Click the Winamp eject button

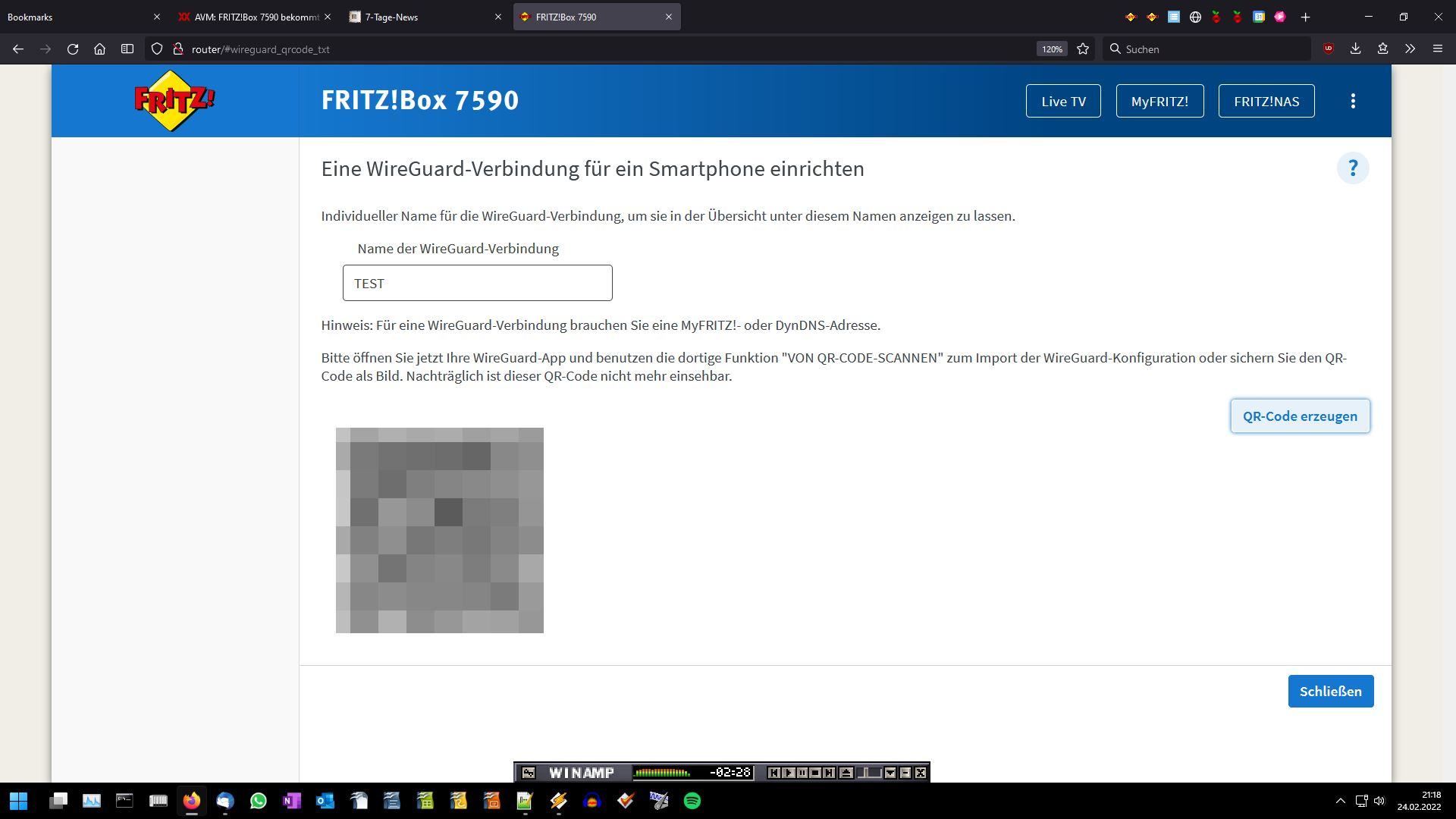(846, 773)
